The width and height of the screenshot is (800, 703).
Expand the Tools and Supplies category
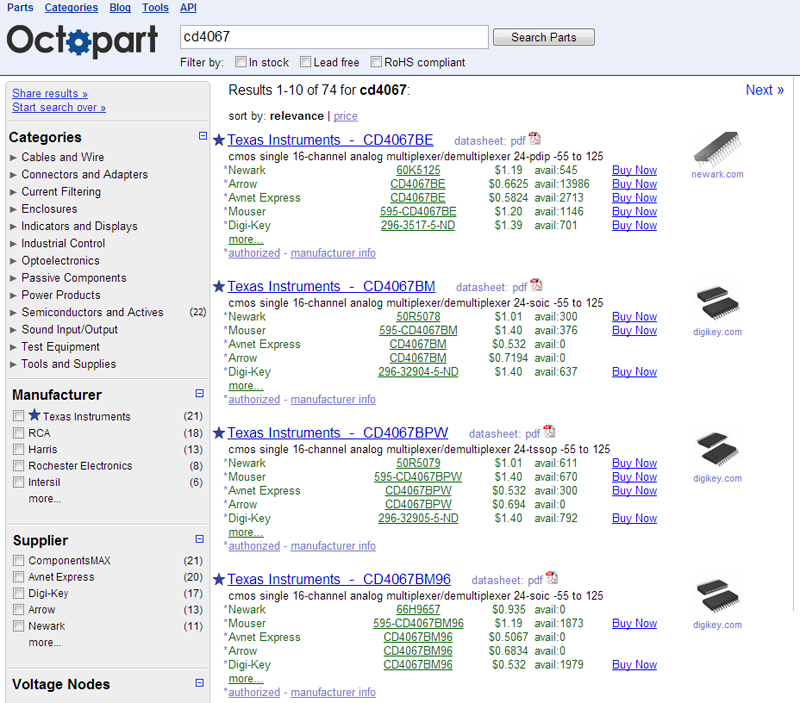pos(13,364)
